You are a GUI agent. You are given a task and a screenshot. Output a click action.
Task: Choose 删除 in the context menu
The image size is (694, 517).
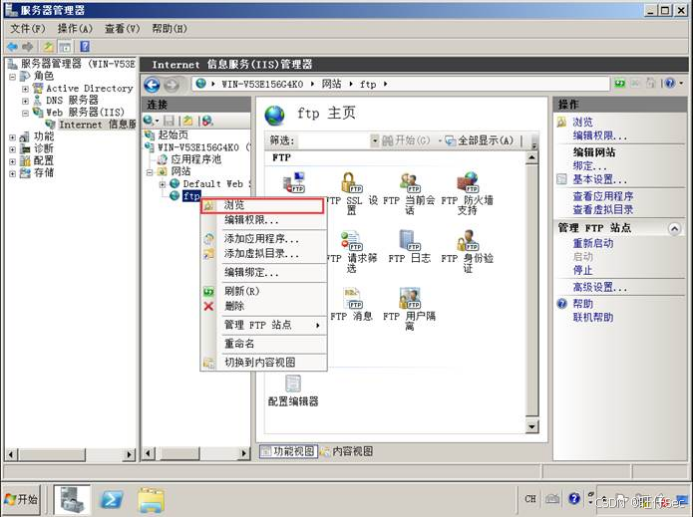tap(264, 306)
